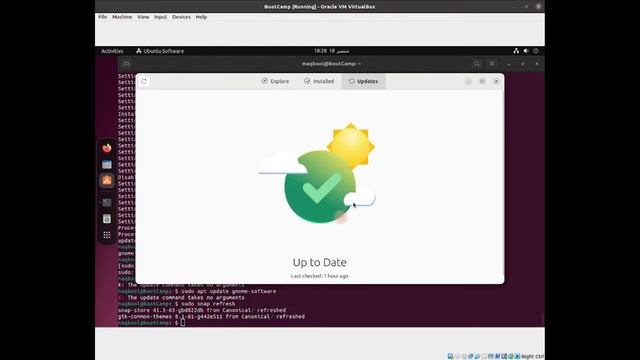Click the hard disk activity icon in VirtualBox status bar

click(x=451, y=356)
